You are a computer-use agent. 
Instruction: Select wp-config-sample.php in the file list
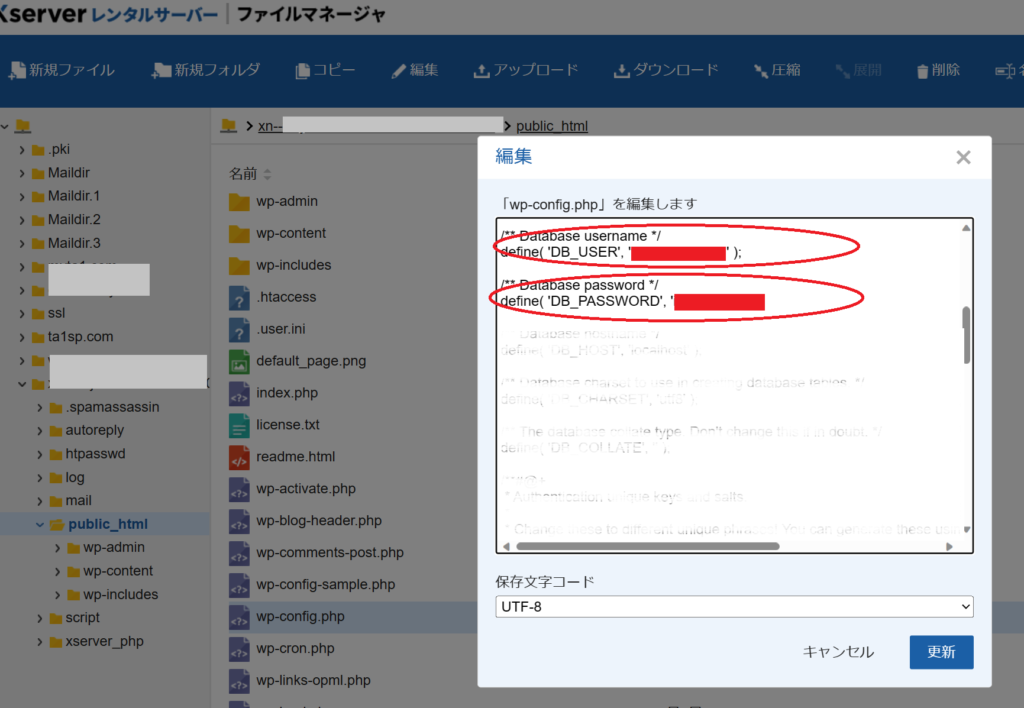325,585
